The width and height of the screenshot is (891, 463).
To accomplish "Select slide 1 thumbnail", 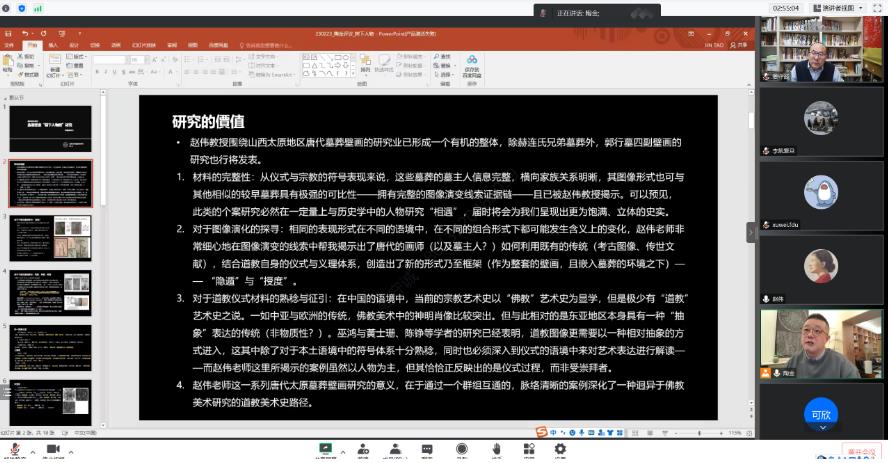I will point(50,128).
